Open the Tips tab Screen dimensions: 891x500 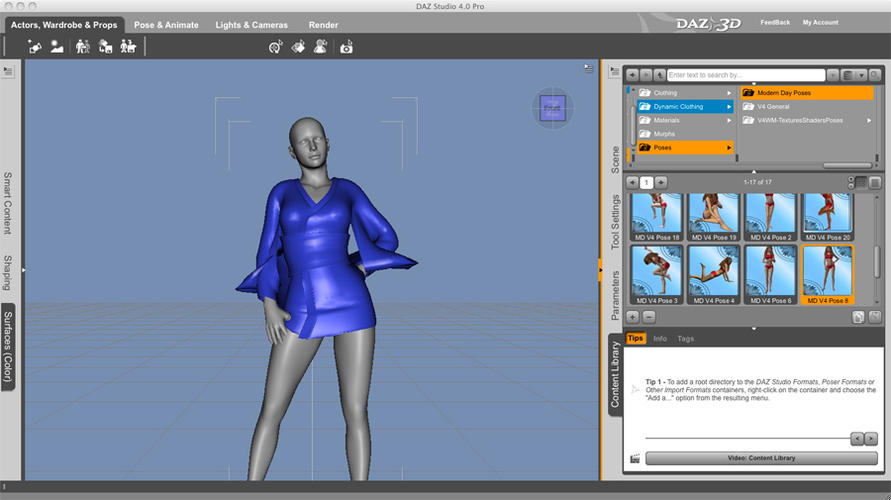(x=635, y=339)
